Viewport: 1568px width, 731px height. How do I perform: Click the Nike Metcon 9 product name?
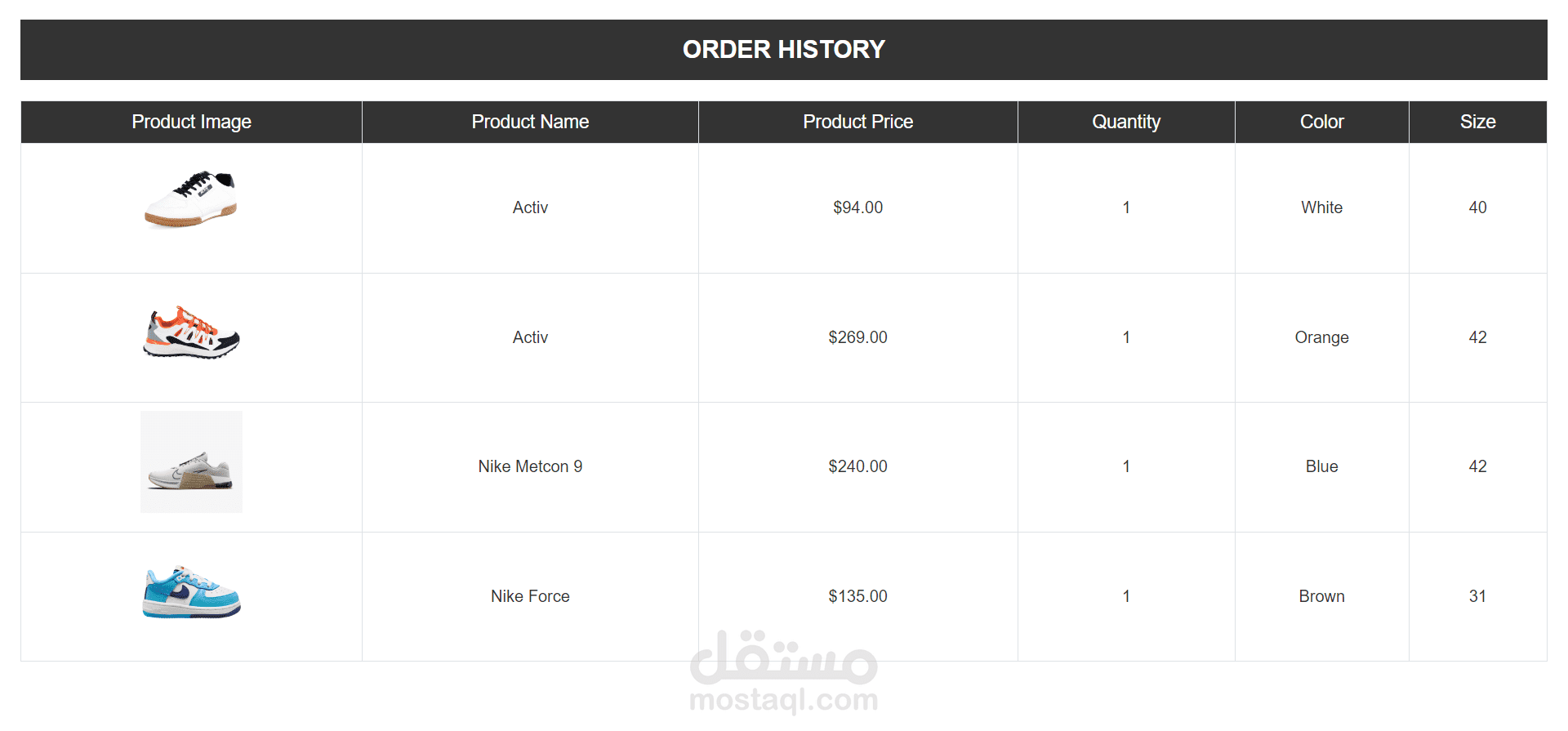[x=530, y=466]
